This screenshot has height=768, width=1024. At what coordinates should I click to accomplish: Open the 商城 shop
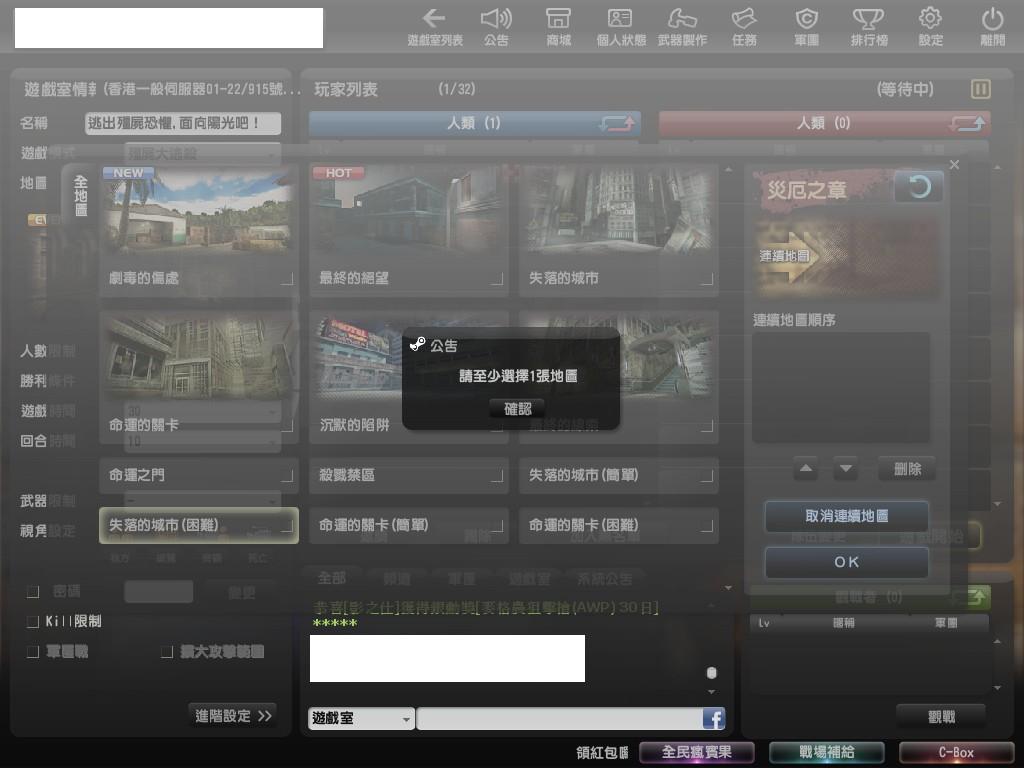coord(558,27)
